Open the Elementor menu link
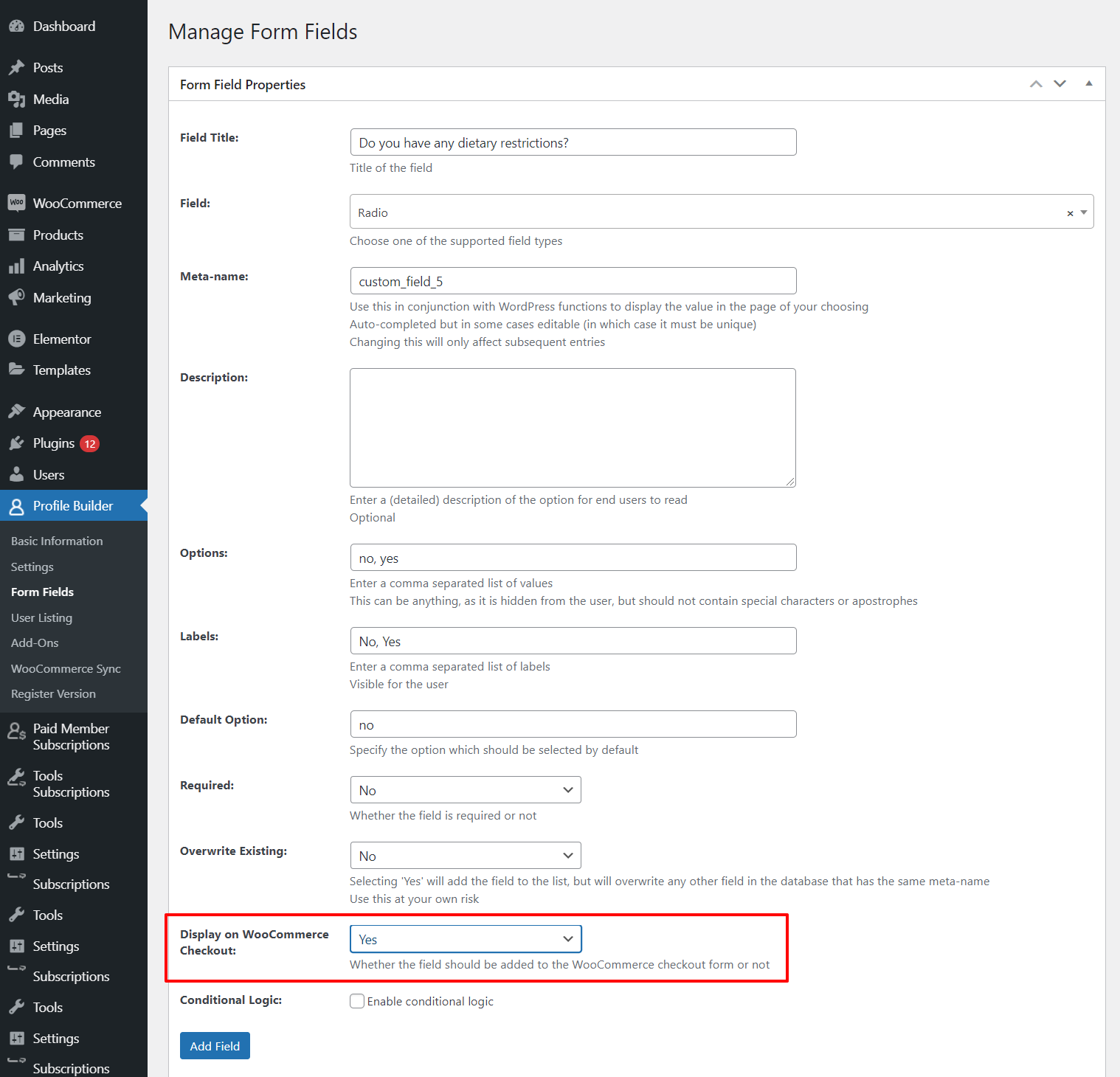The image size is (1120, 1077). pyautogui.click(x=62, y=339)
